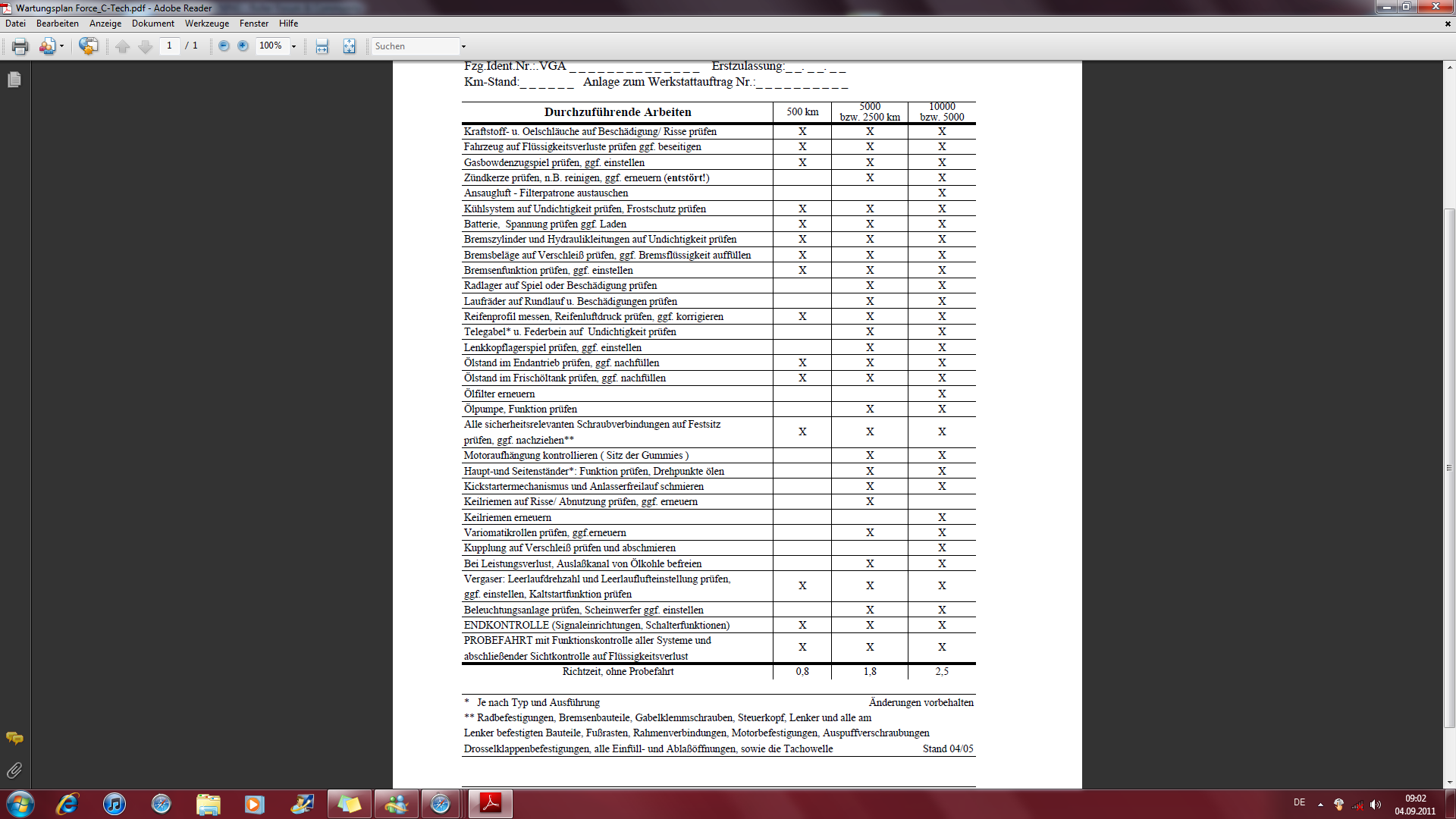Switch to the running Safari window in the taskbar
This screenshot has width=1456, height=819.
click(x=441, y=804)
